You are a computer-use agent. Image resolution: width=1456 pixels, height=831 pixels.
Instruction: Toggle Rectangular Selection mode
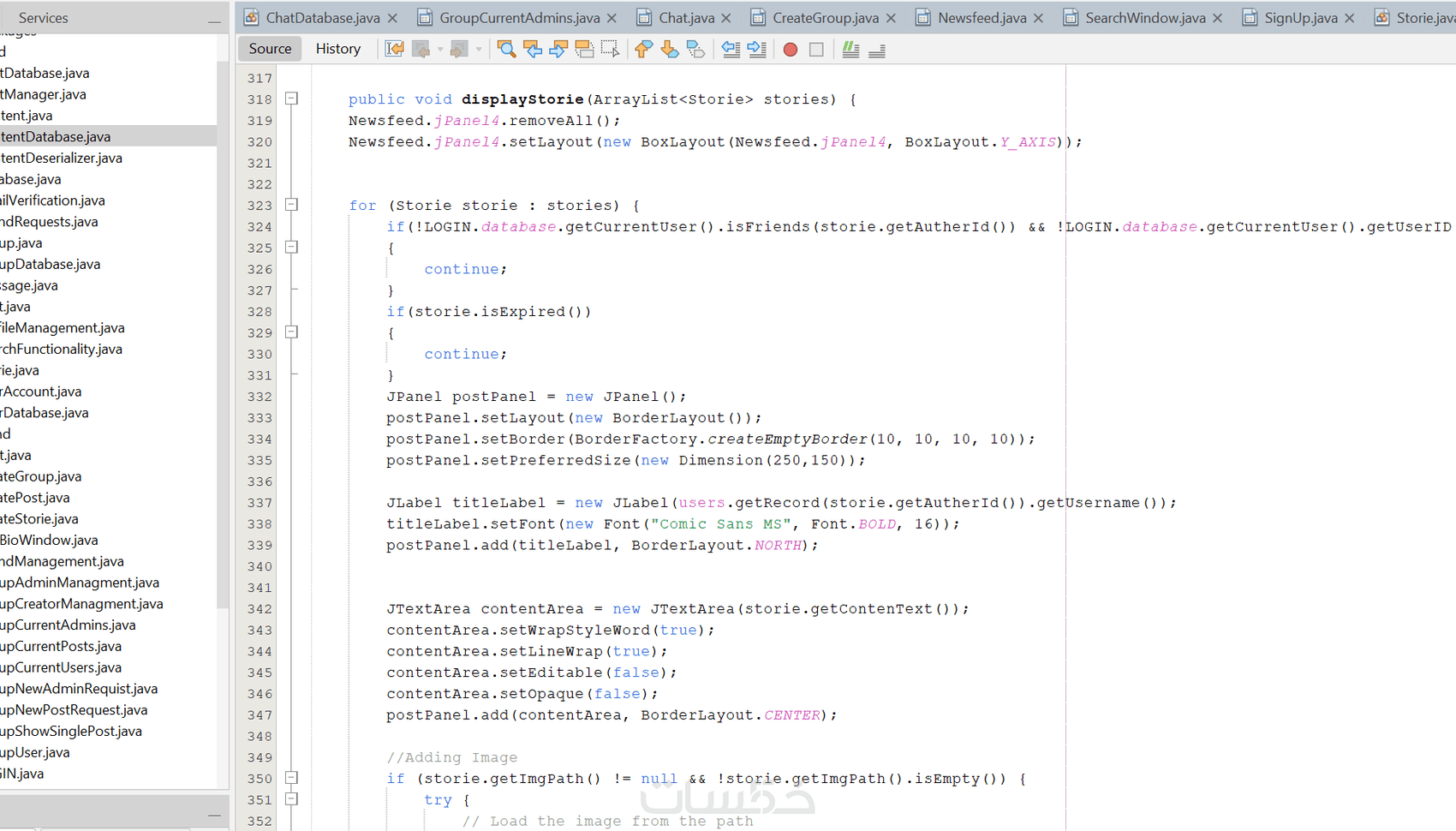(610, 49)
